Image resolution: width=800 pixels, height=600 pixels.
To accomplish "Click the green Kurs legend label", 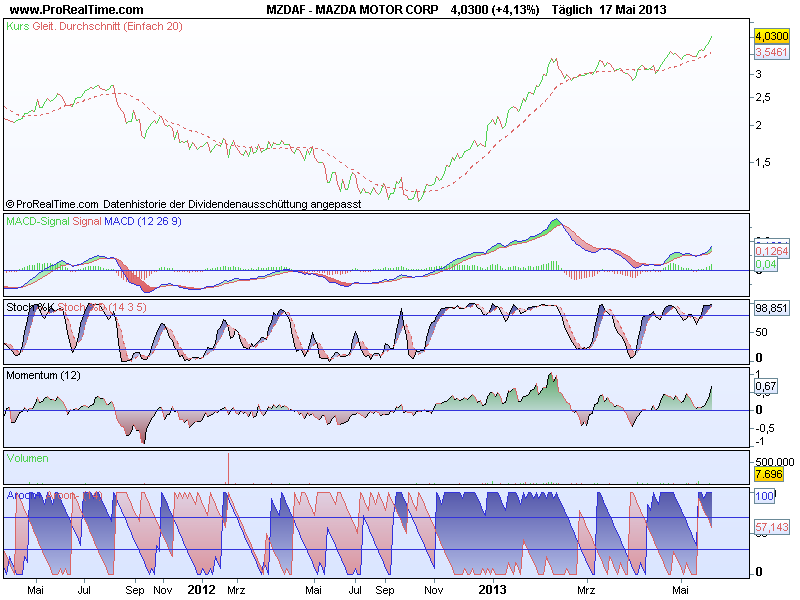I will click(18, 26).
